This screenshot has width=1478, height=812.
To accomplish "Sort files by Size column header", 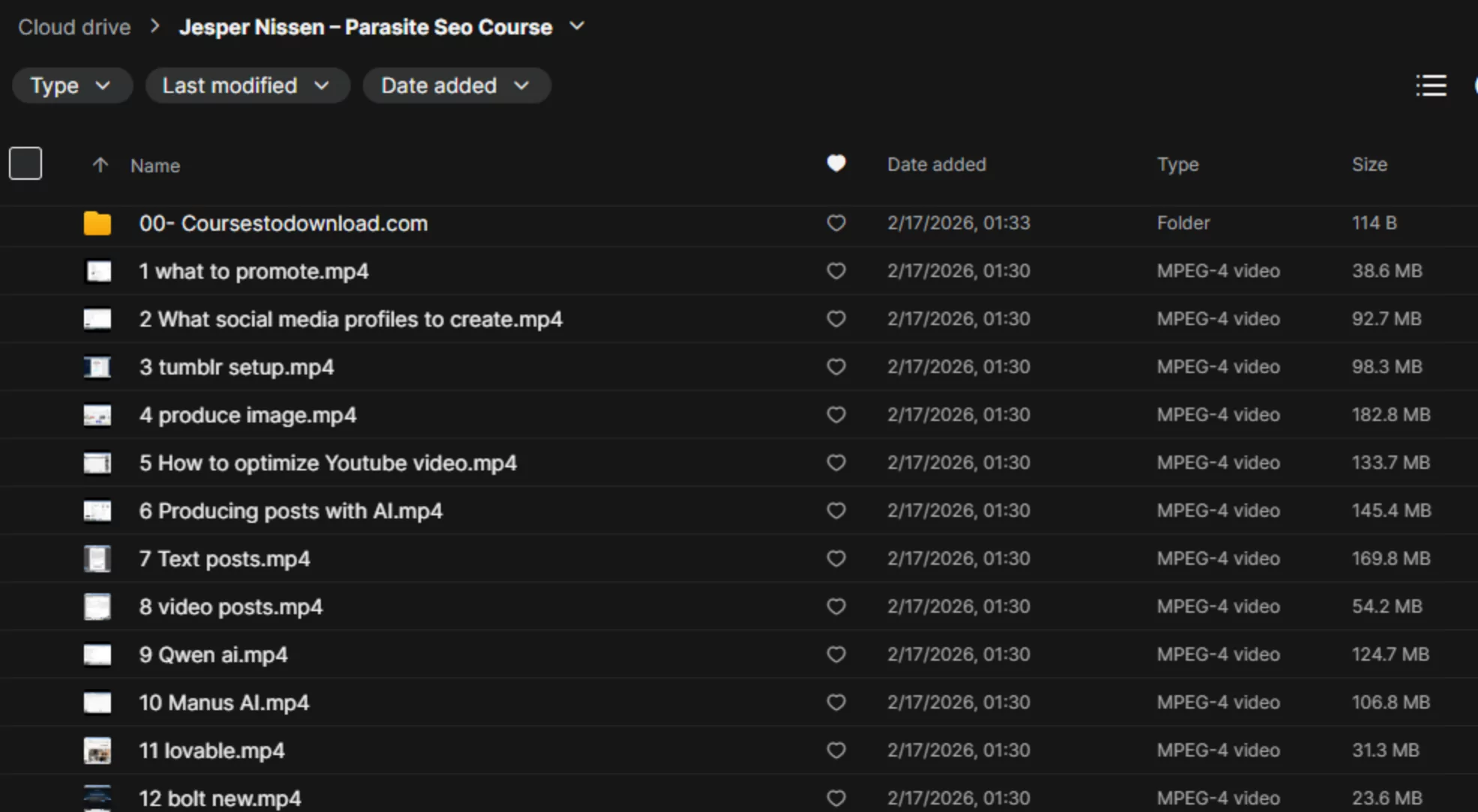I will click(x=1369, y=165).
